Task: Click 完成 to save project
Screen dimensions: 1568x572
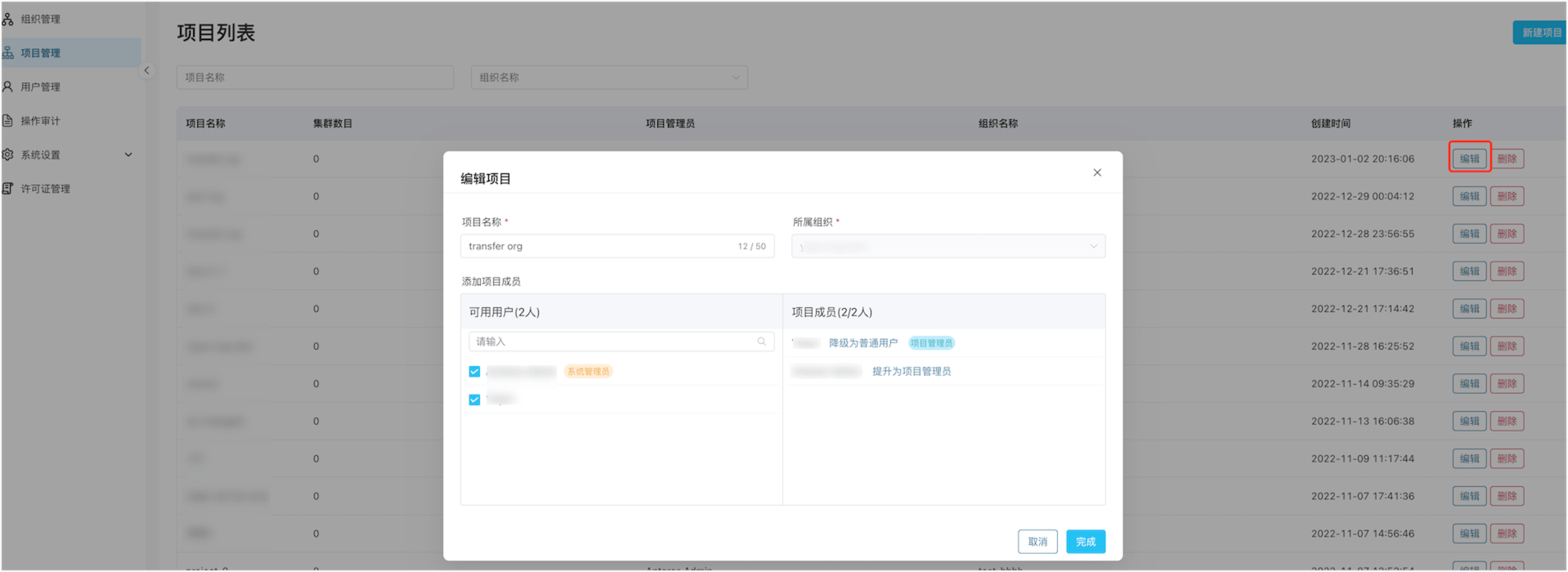Action: (1085, 542)
